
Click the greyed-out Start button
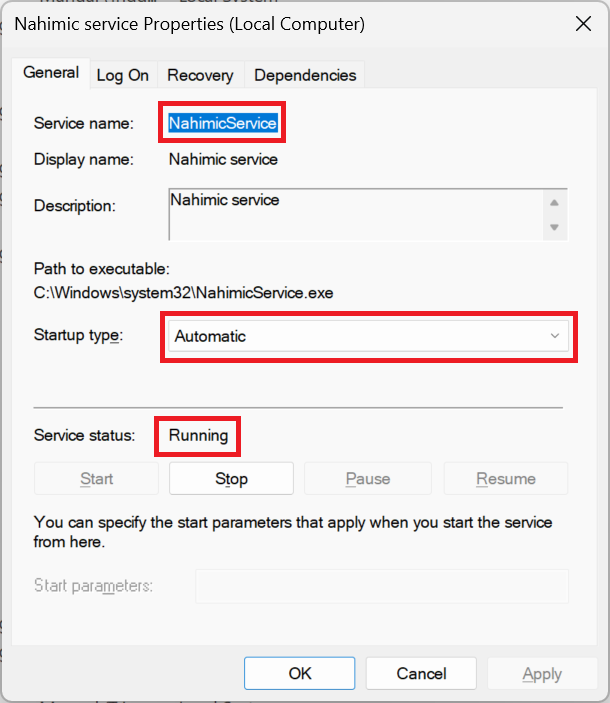pyautogui.click(x=96, y=479)
